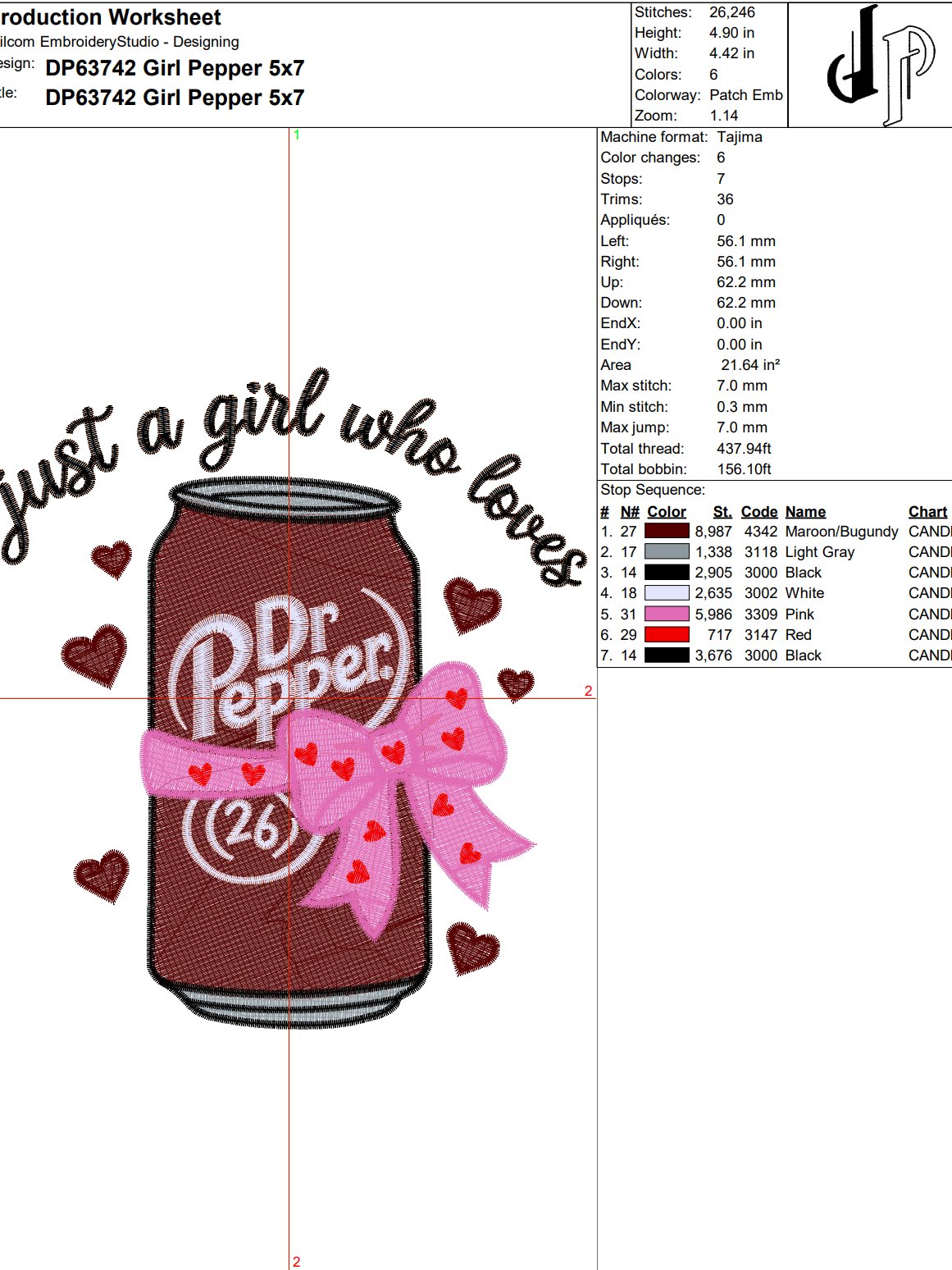Click the Colorway value Patch Emb

[x=746, y=95]
